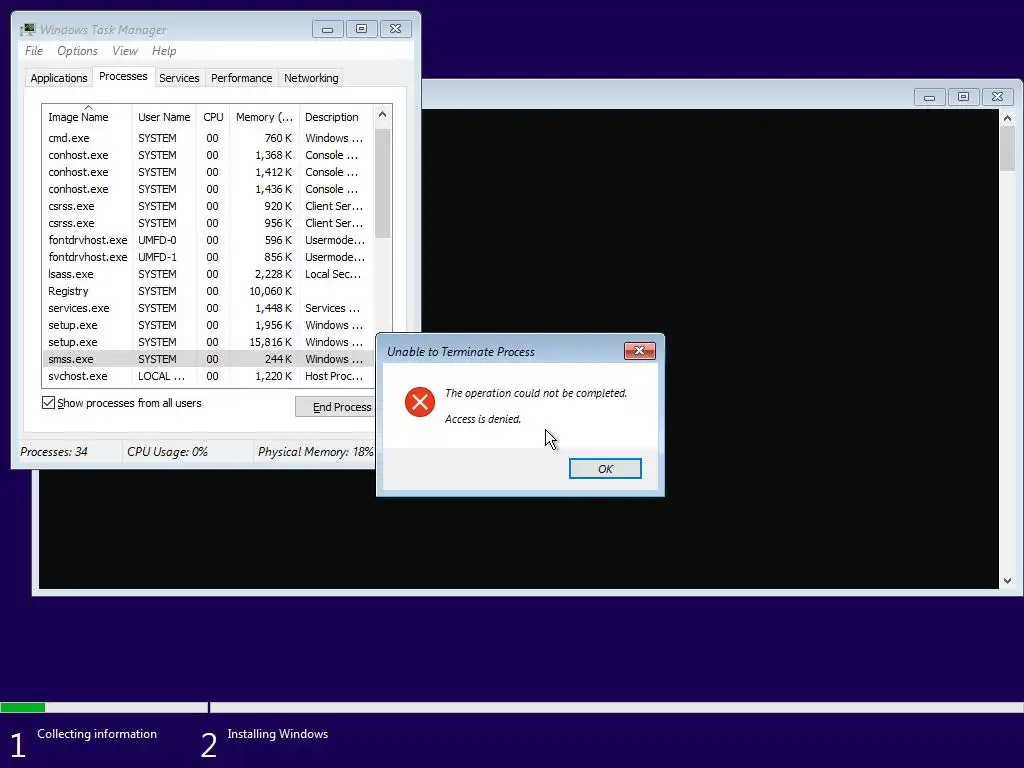1024x768 pixels.
Task: Switch to the Services tab
Action: click(179, 78)
